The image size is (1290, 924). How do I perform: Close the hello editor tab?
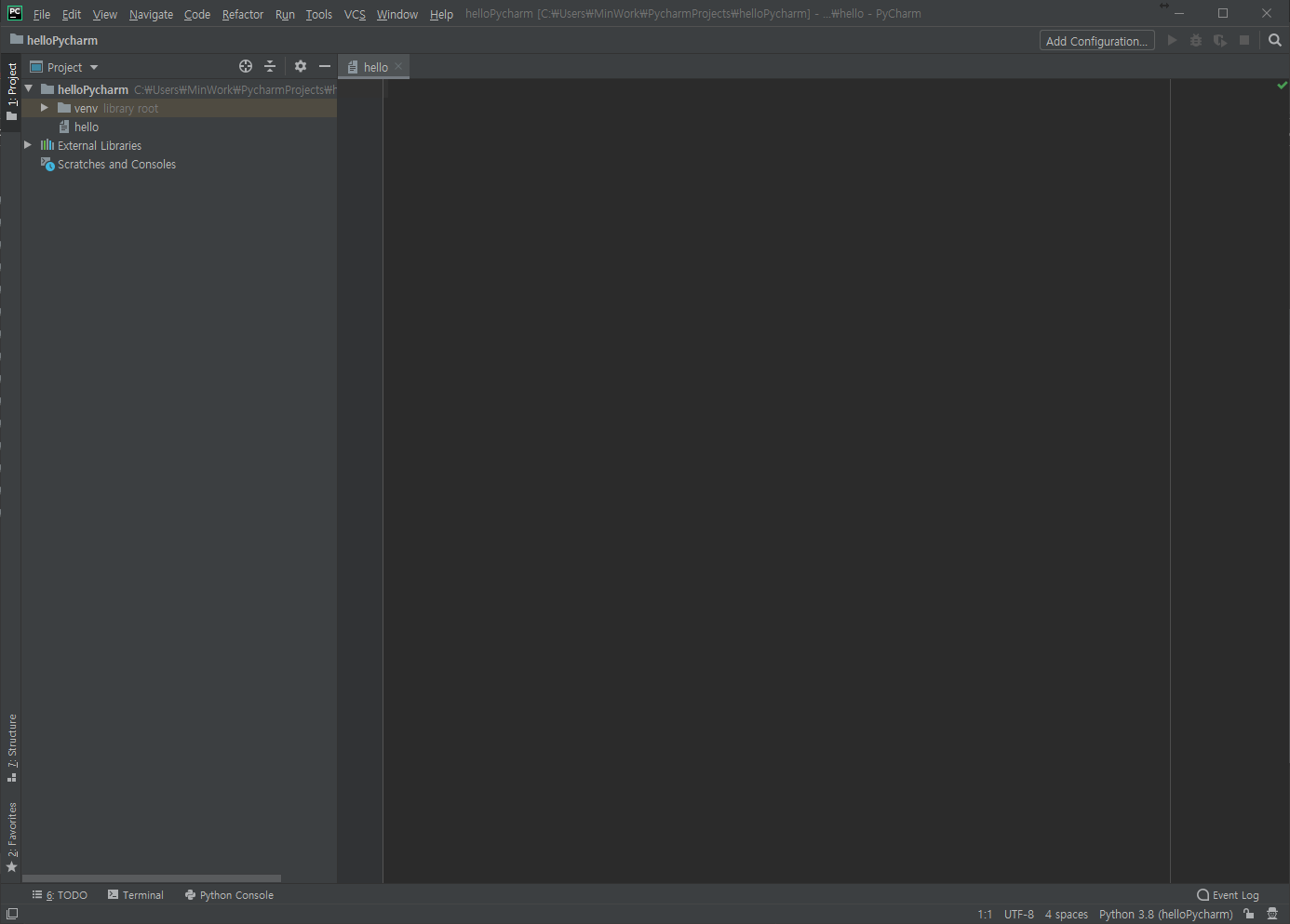398,66
